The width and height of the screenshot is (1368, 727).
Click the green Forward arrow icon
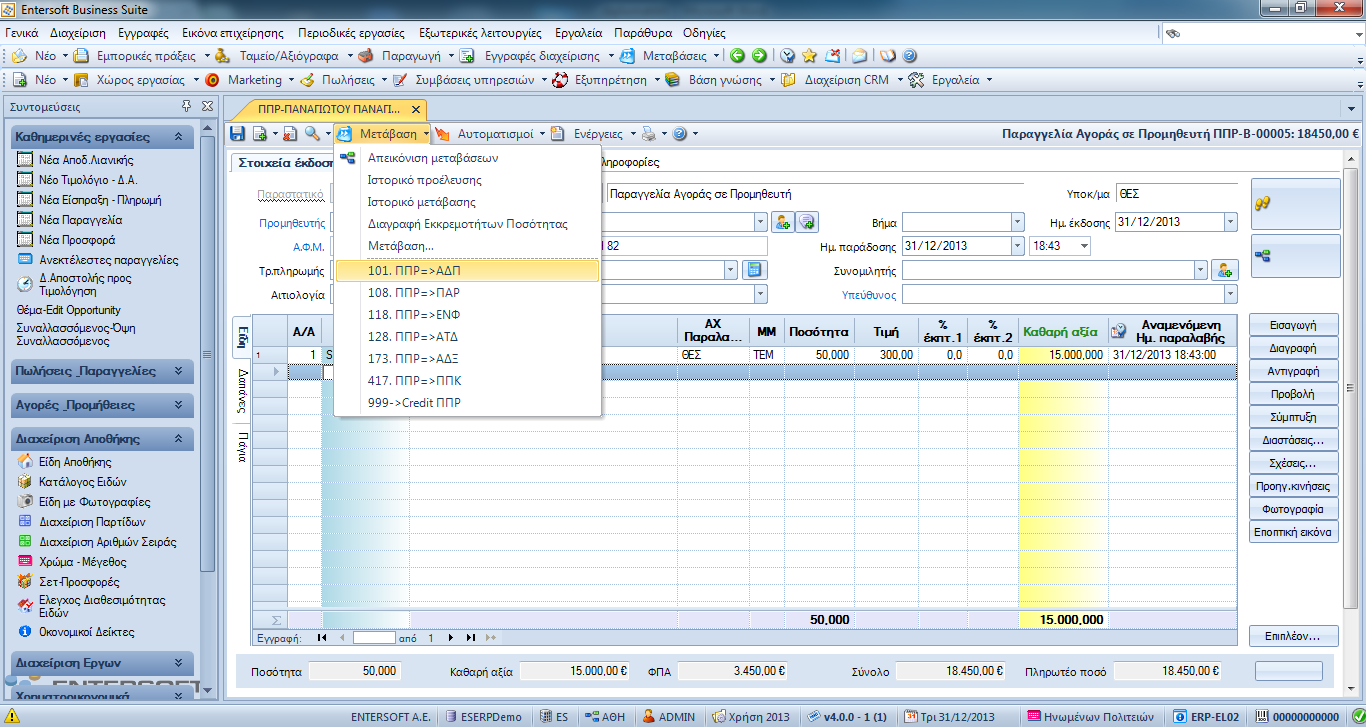pyautogui.click(x=760, y=56)
